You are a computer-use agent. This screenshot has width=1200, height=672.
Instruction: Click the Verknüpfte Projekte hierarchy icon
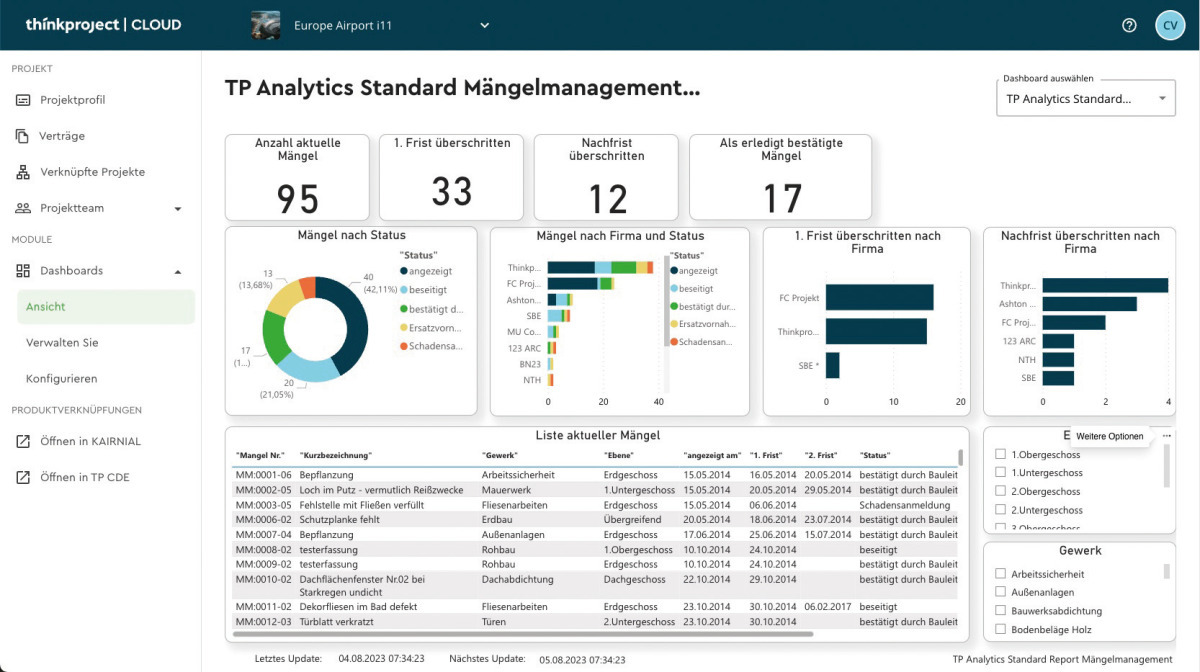(23, 172)
